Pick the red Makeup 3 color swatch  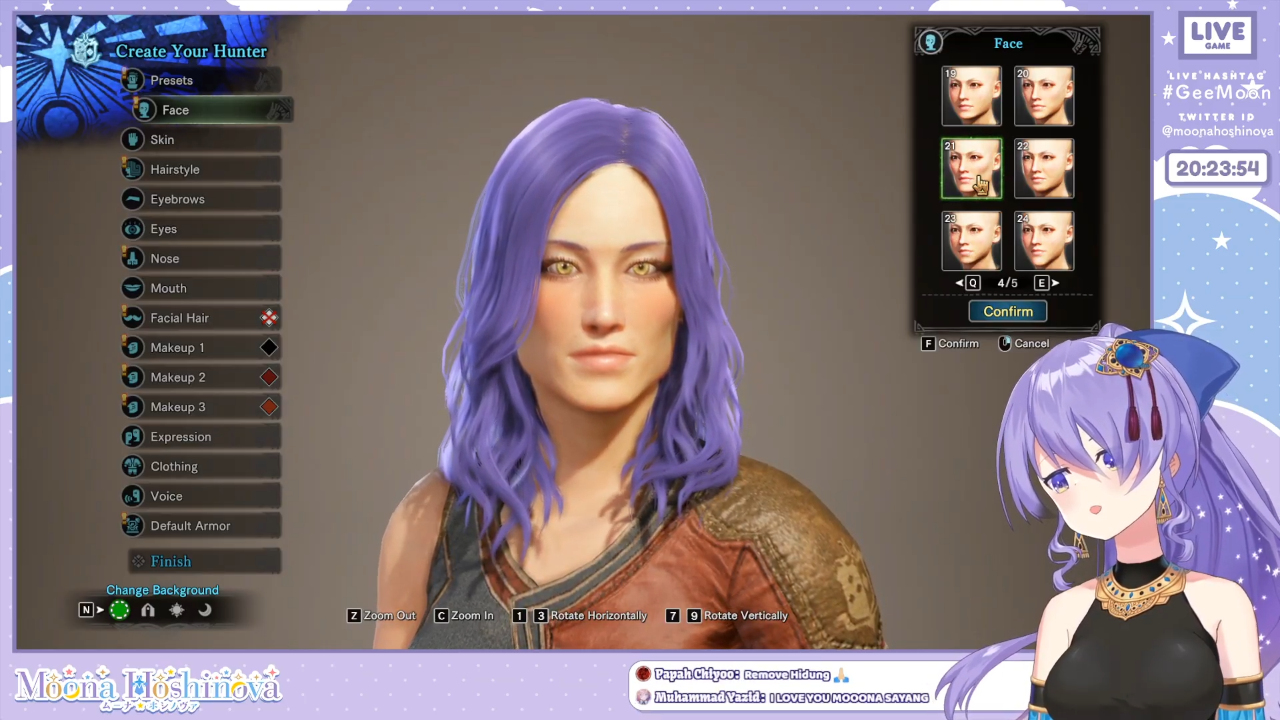pos(269,407)
